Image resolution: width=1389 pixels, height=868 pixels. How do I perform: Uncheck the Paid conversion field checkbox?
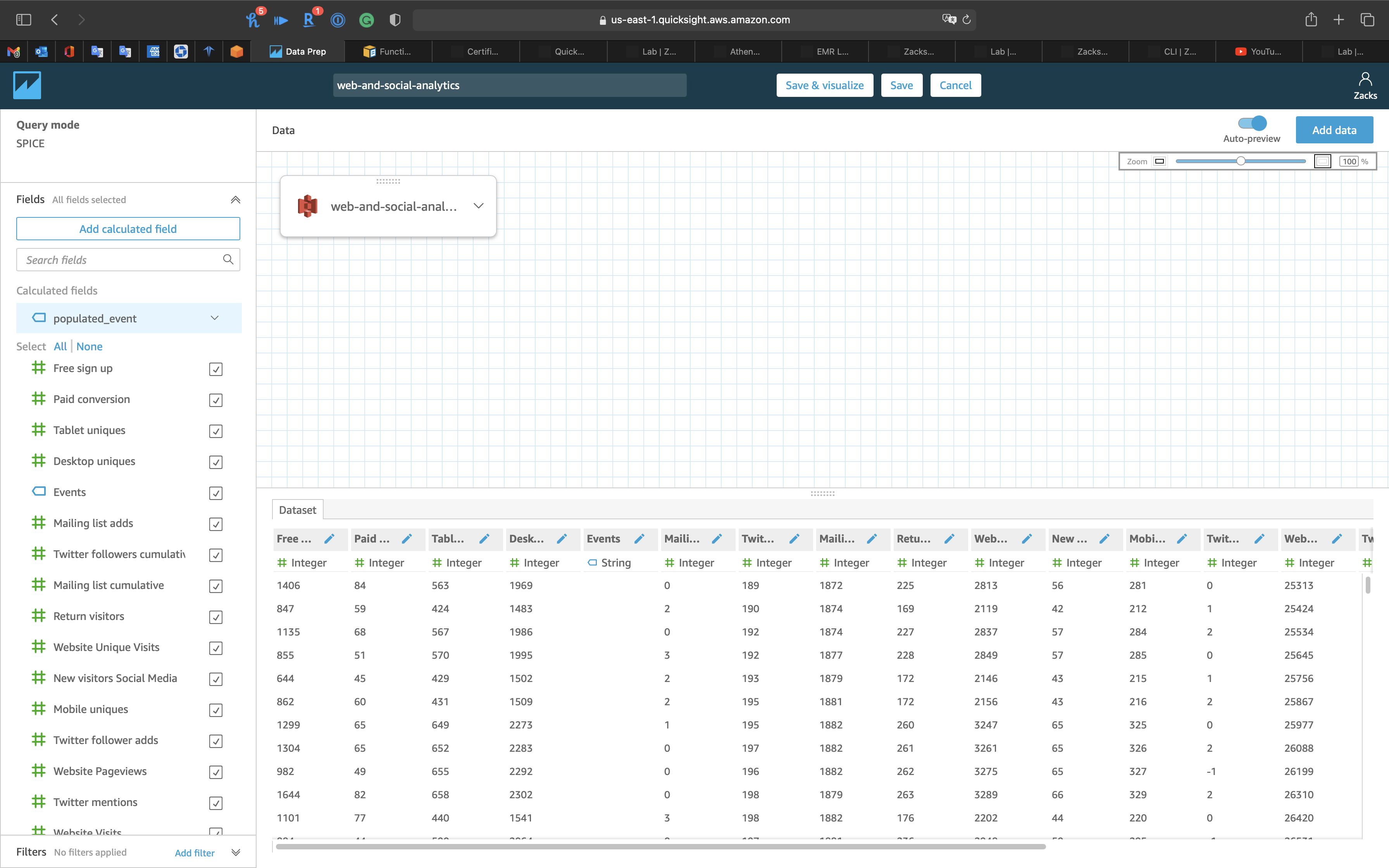click(x=216, y=400)
